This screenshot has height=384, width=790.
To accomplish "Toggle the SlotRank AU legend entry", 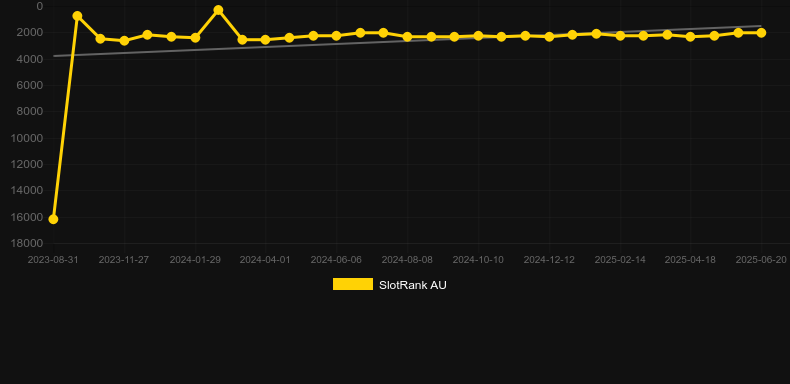I will [389, 285].
